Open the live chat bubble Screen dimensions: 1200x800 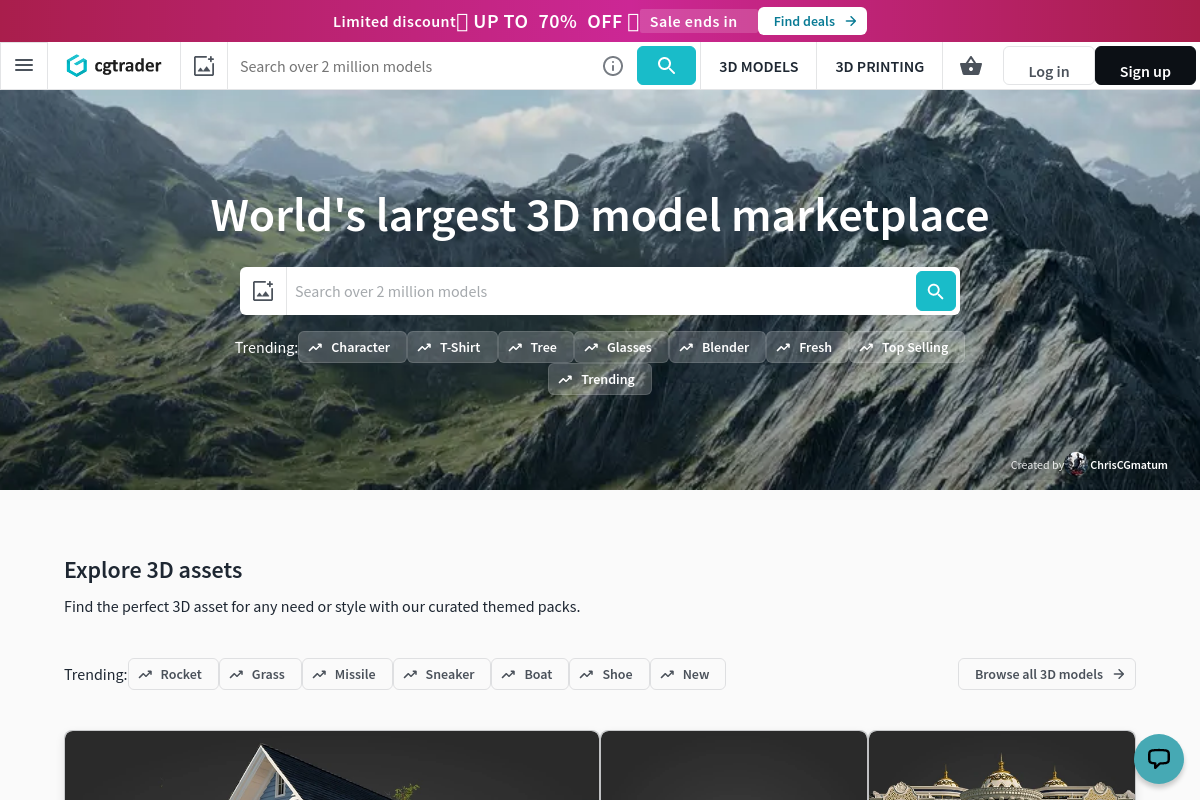click(1159, 758)
